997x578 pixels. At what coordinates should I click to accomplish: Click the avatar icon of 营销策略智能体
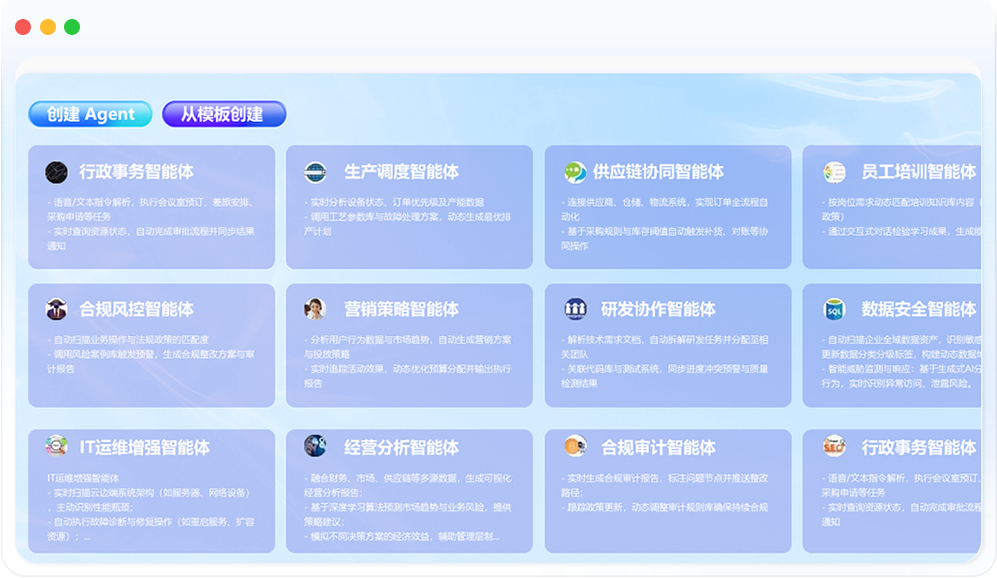coord(315,309)
